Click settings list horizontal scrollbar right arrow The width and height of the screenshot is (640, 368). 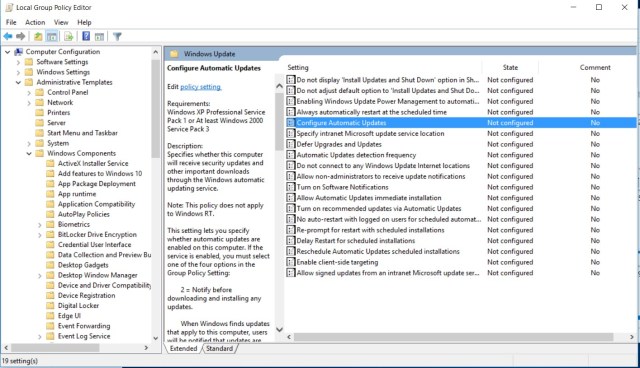pos(632,337)
